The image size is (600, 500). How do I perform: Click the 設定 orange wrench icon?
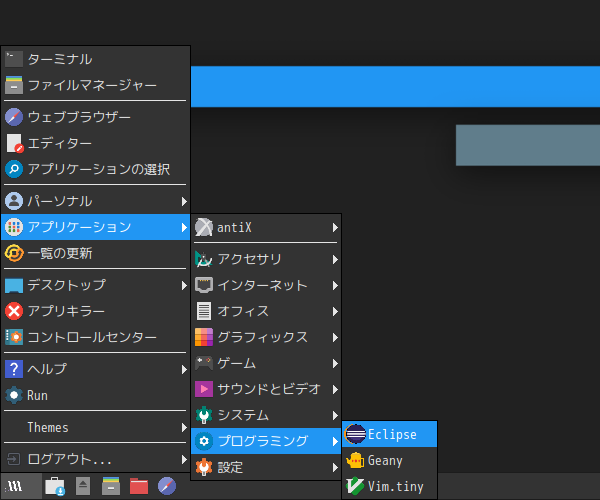pos(204,467)
